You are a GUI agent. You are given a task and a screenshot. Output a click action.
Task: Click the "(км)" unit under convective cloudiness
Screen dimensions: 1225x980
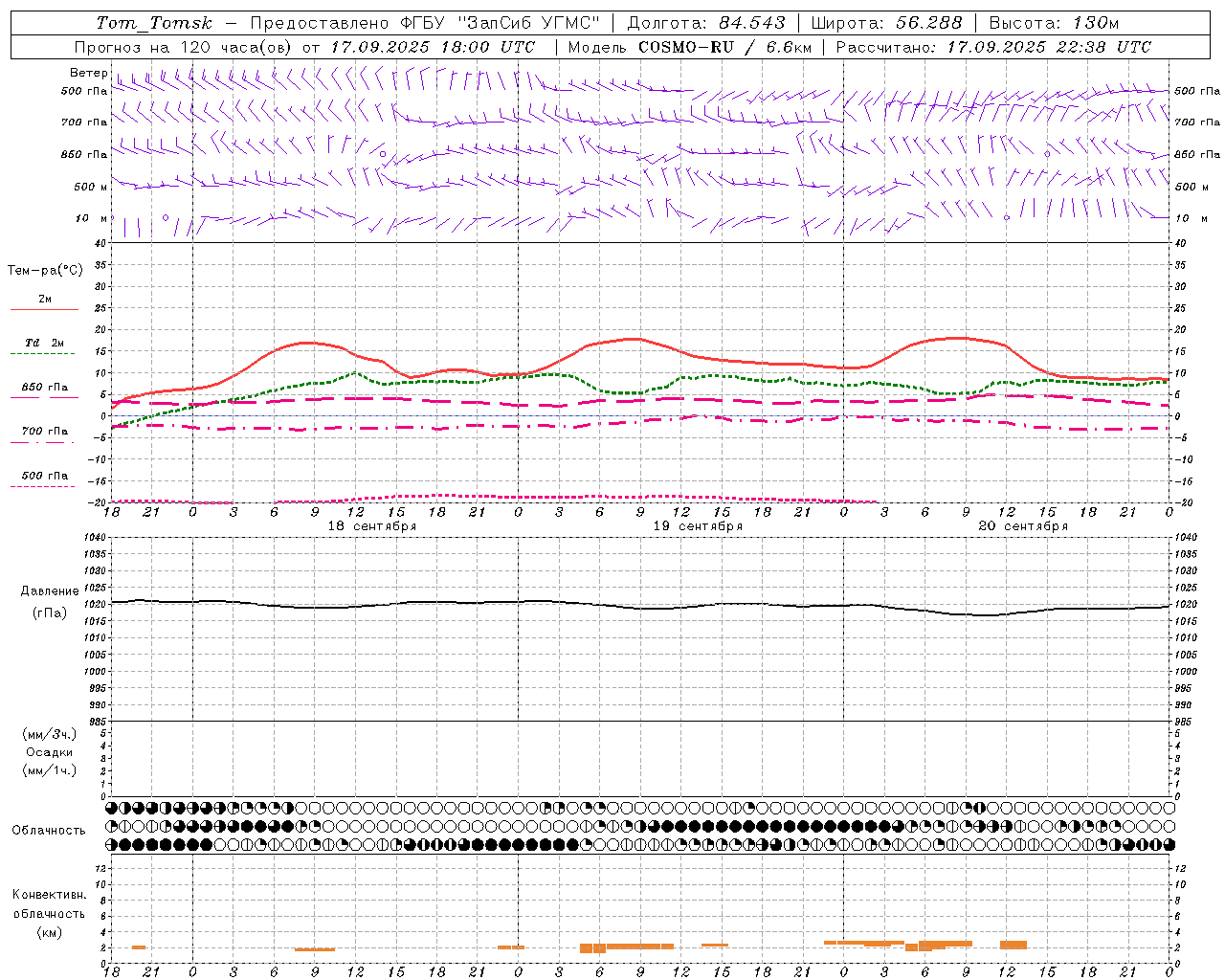pyautogui.click(x=50, y=932)
